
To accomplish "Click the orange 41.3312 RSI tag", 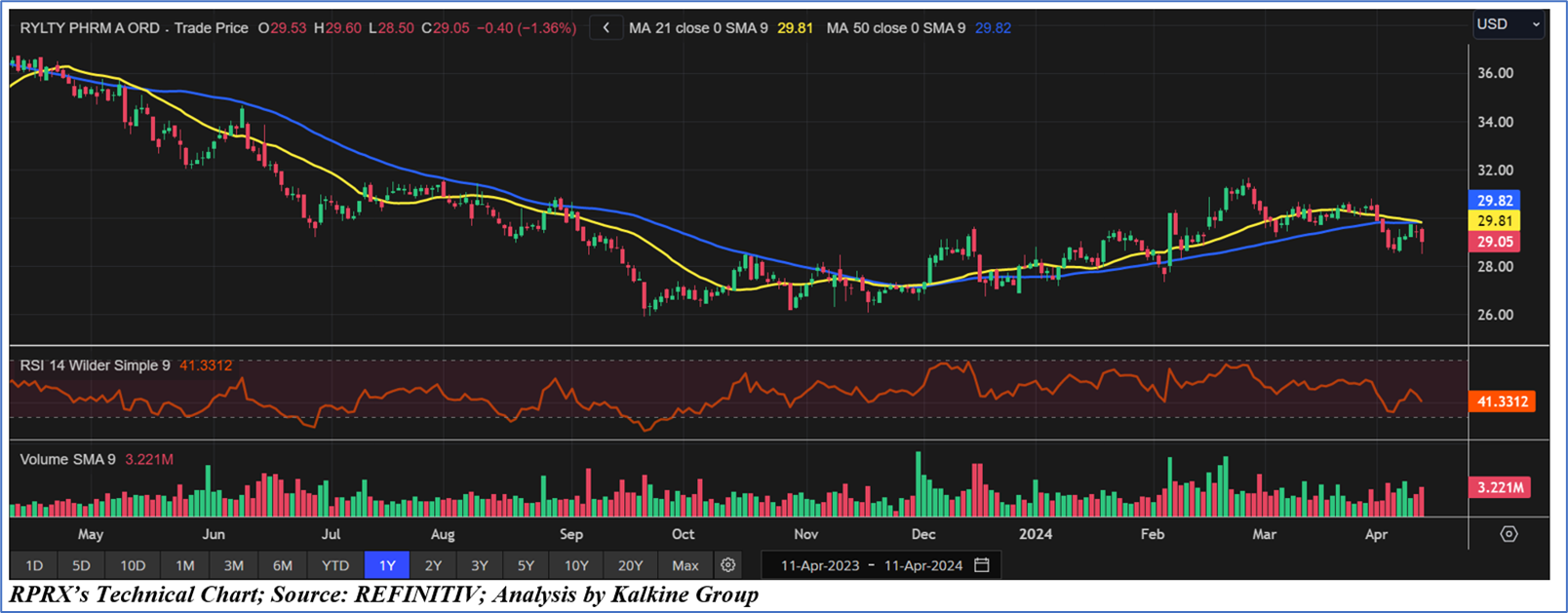I will coord(1502,402).
